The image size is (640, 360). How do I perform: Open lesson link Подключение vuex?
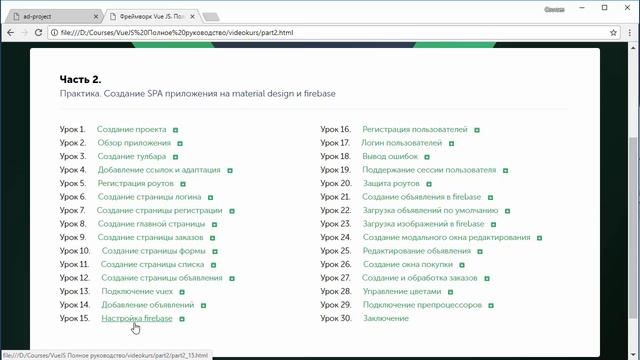137,291
